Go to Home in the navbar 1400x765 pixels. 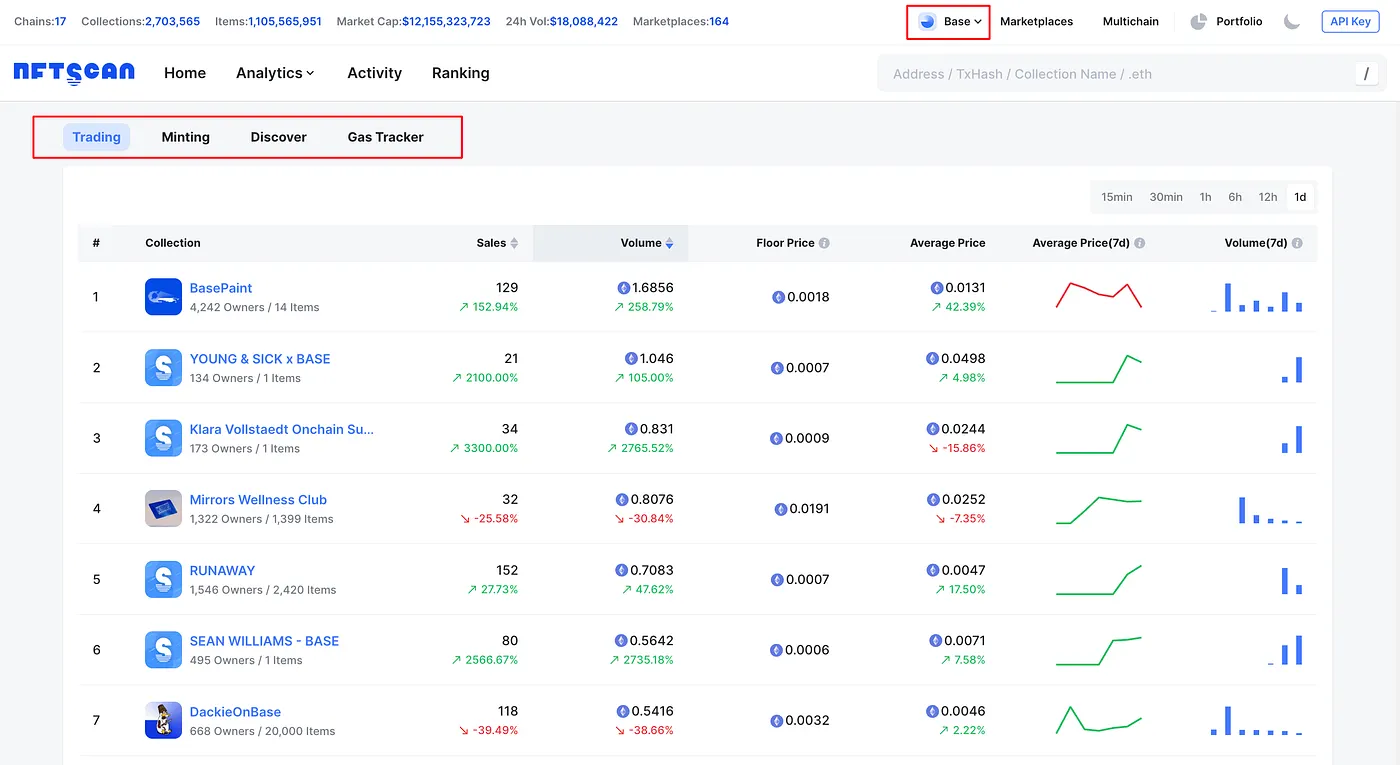[185, 73]
